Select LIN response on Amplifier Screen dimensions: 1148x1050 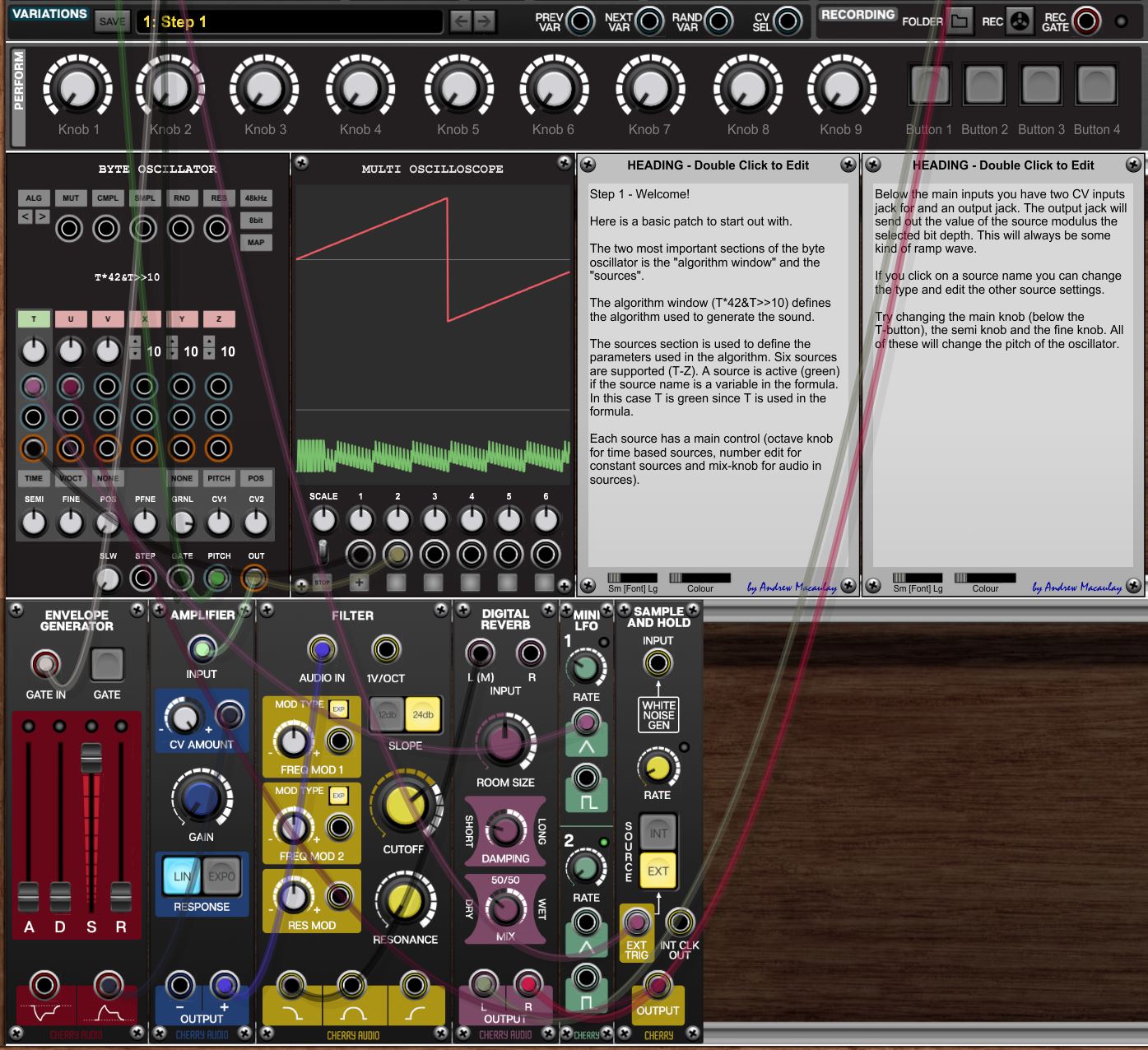181,876
